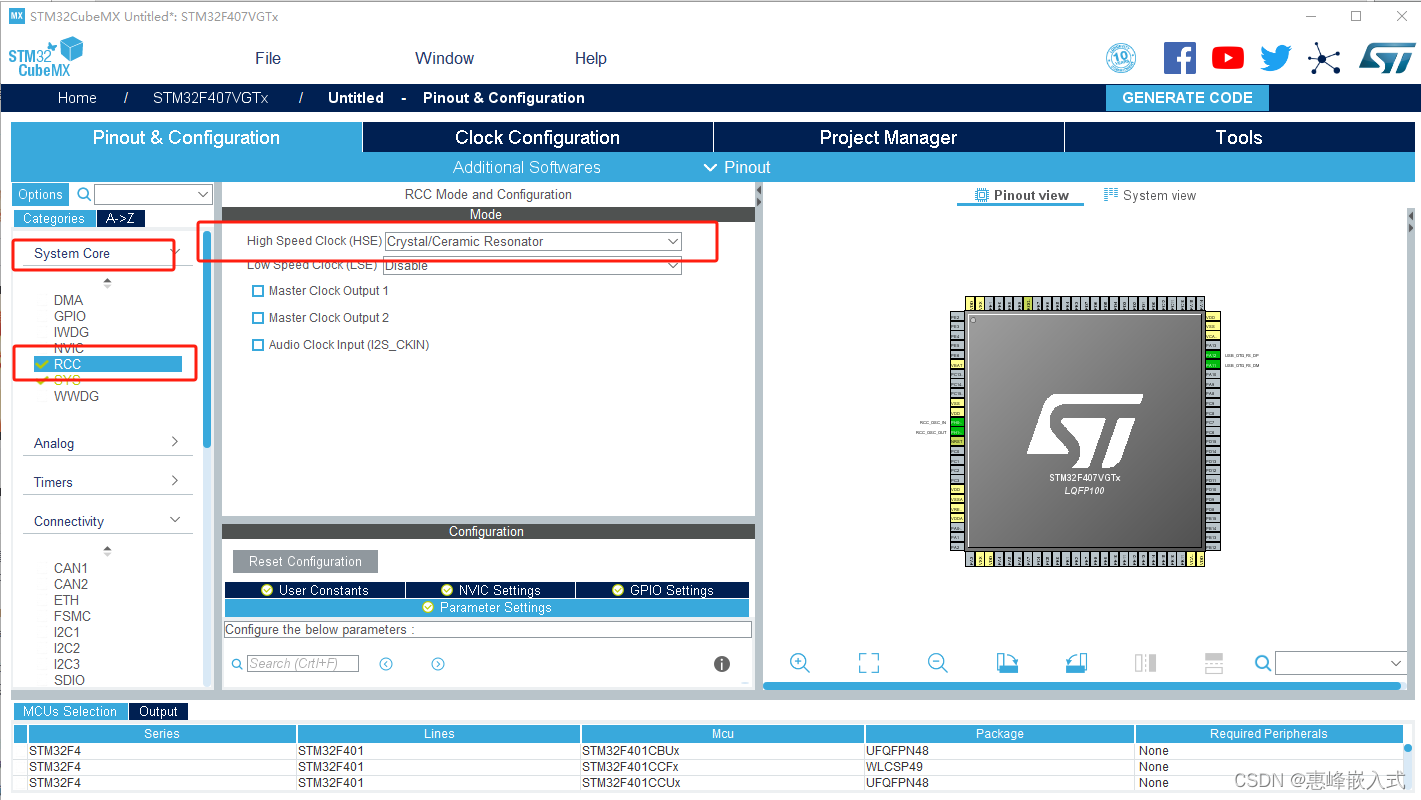Image resolution: width=1421 pixels, height=800 pixels.
Task: Click the Twitter icon in the header
Action: (1275, 57)
